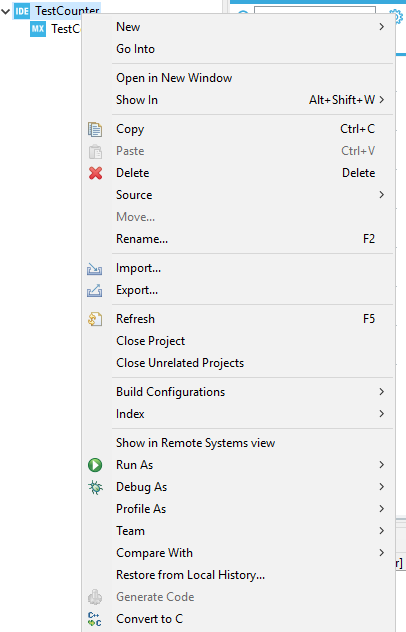Expand the Build Configurations submenu arrow
This screenshot has height=632, width=406.
pos(381,392)
